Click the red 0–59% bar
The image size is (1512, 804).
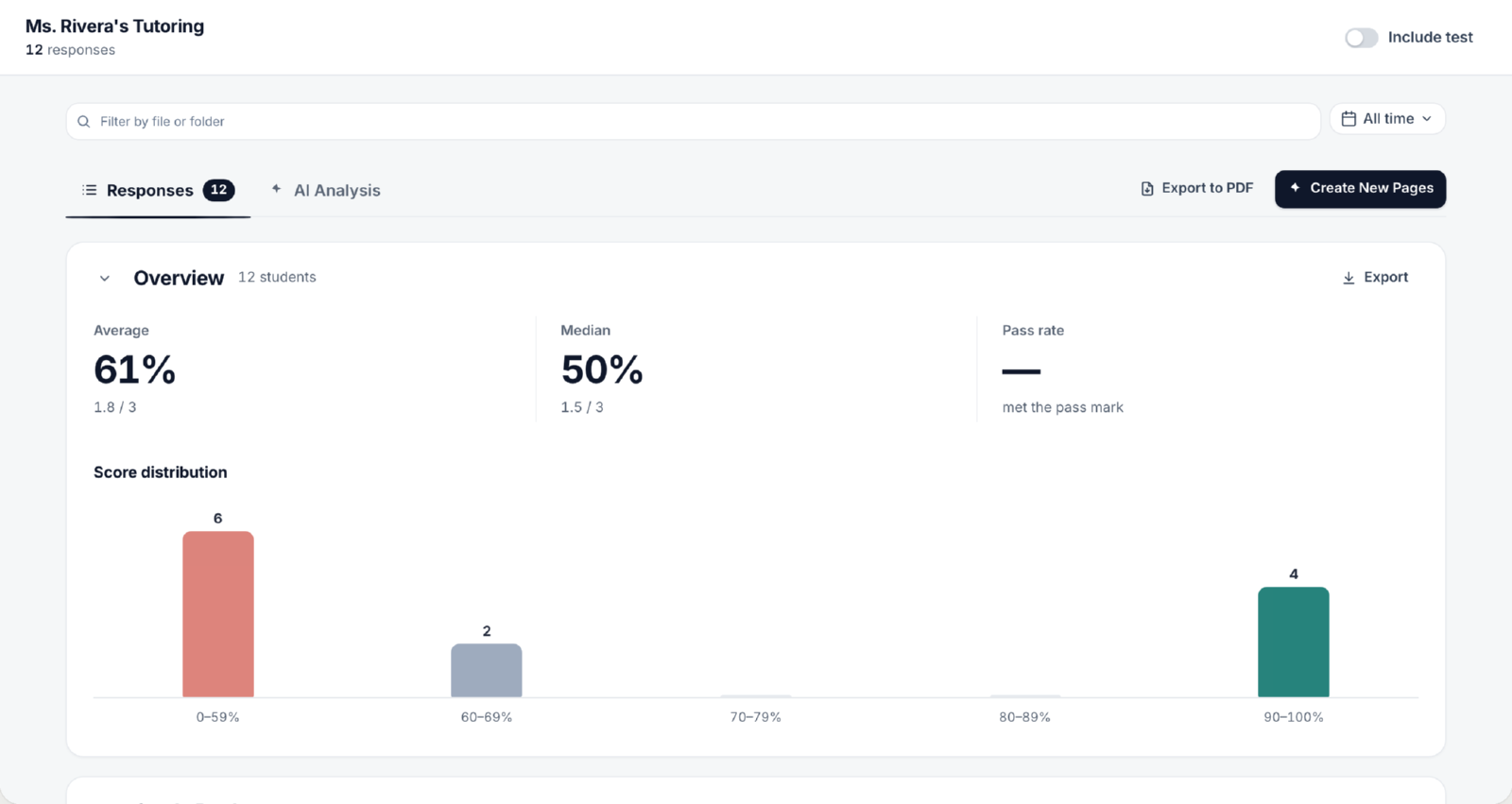click(x=218, y=614)
